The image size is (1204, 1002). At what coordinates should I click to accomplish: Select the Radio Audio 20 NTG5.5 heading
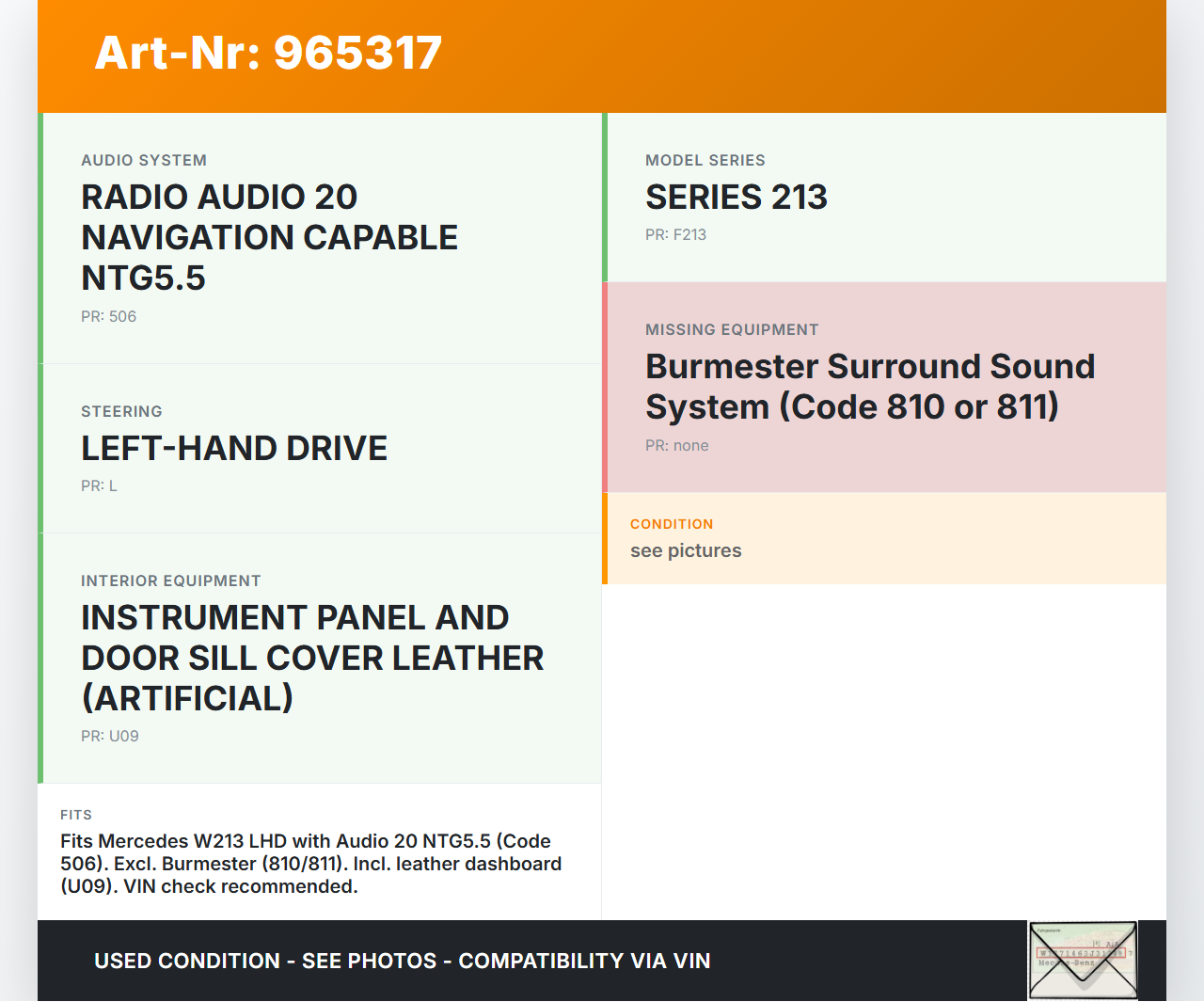tap(269, 237)
